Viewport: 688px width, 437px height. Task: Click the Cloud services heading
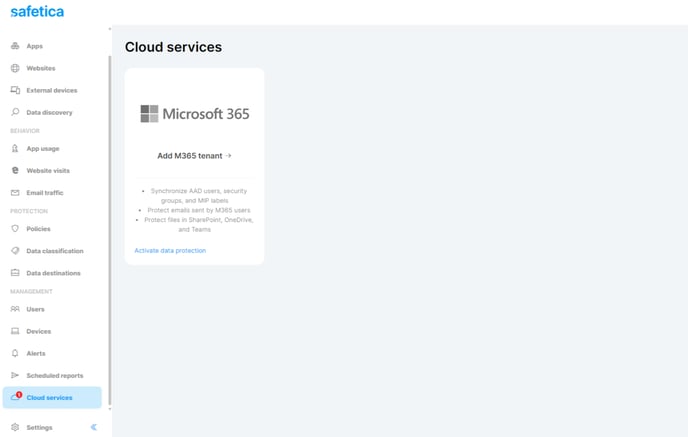click(x=173, y=47)
